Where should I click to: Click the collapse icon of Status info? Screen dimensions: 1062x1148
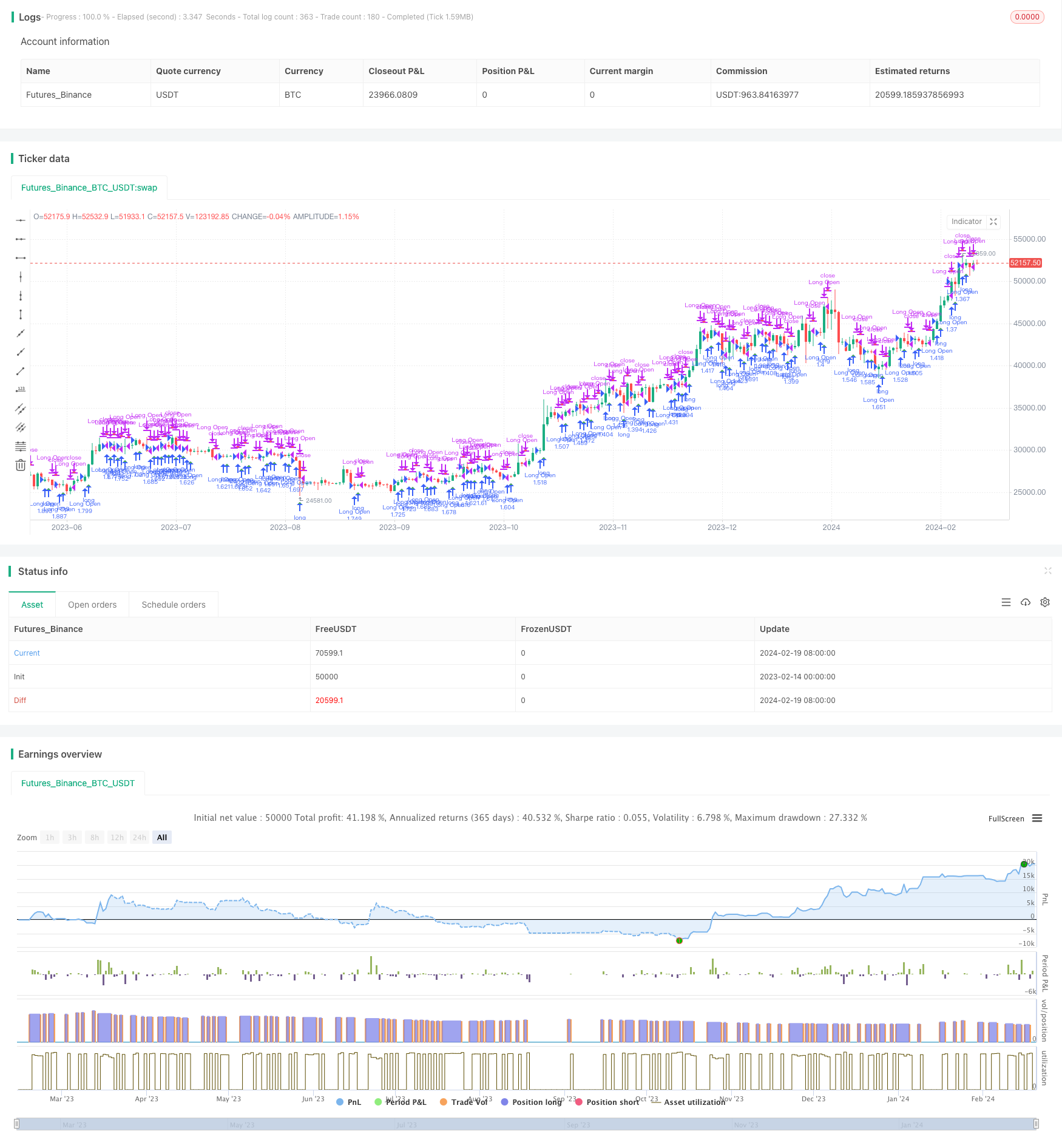[x=1047, y=571]
